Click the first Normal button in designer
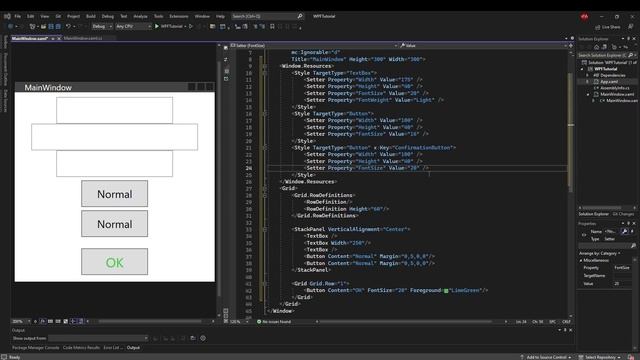The height and width of the screenshot is (360, 640). 114,194
